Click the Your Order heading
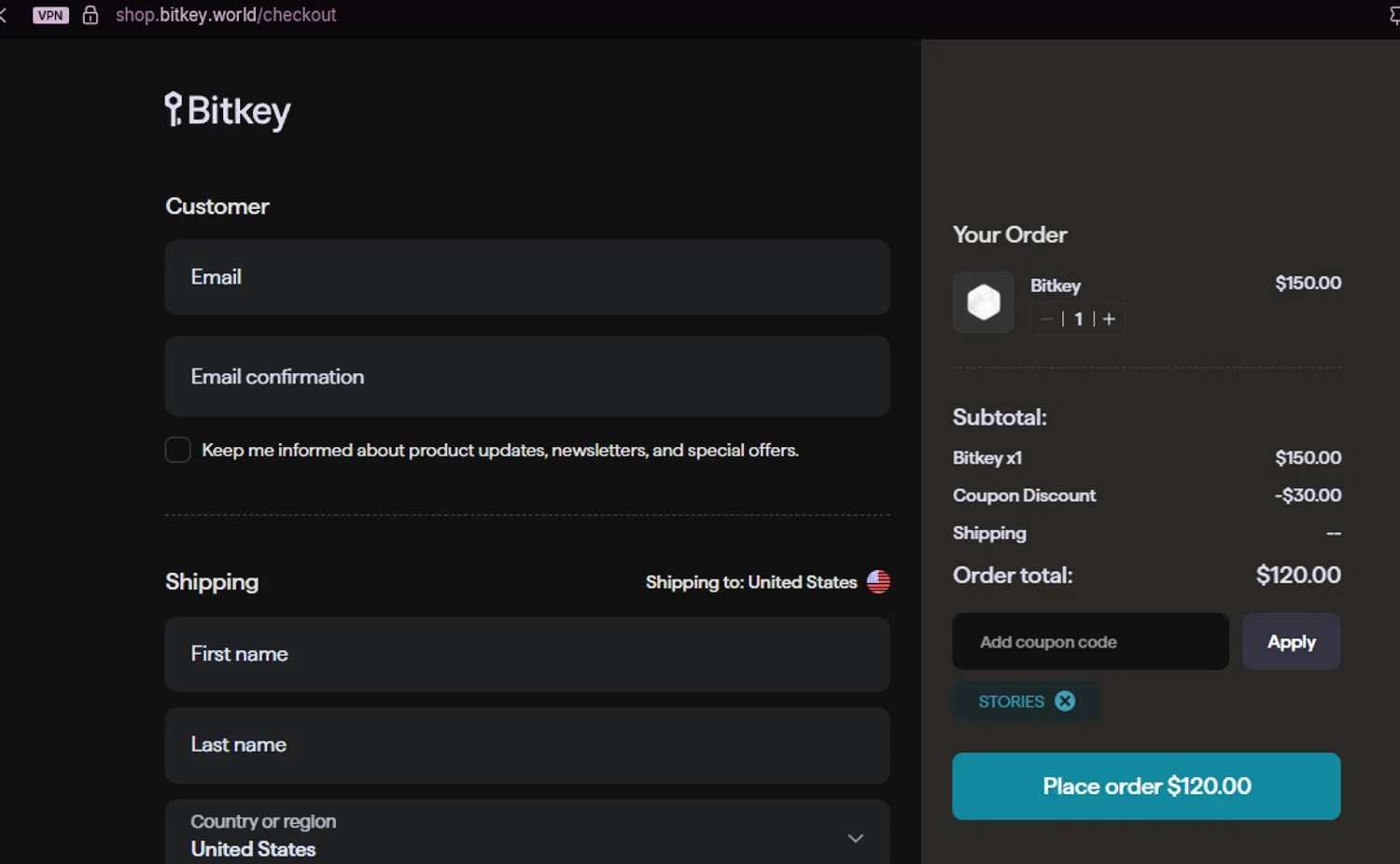The width and height of the screenshot is (1400, 864). pos(1010,235)
